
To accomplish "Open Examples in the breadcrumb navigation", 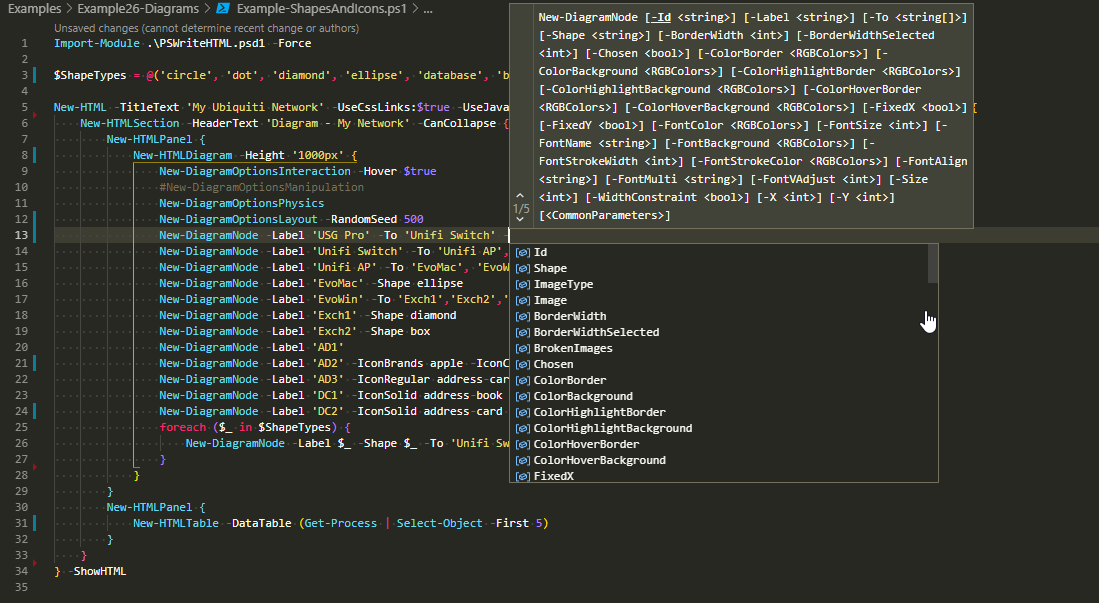I will tap(33, 7).
